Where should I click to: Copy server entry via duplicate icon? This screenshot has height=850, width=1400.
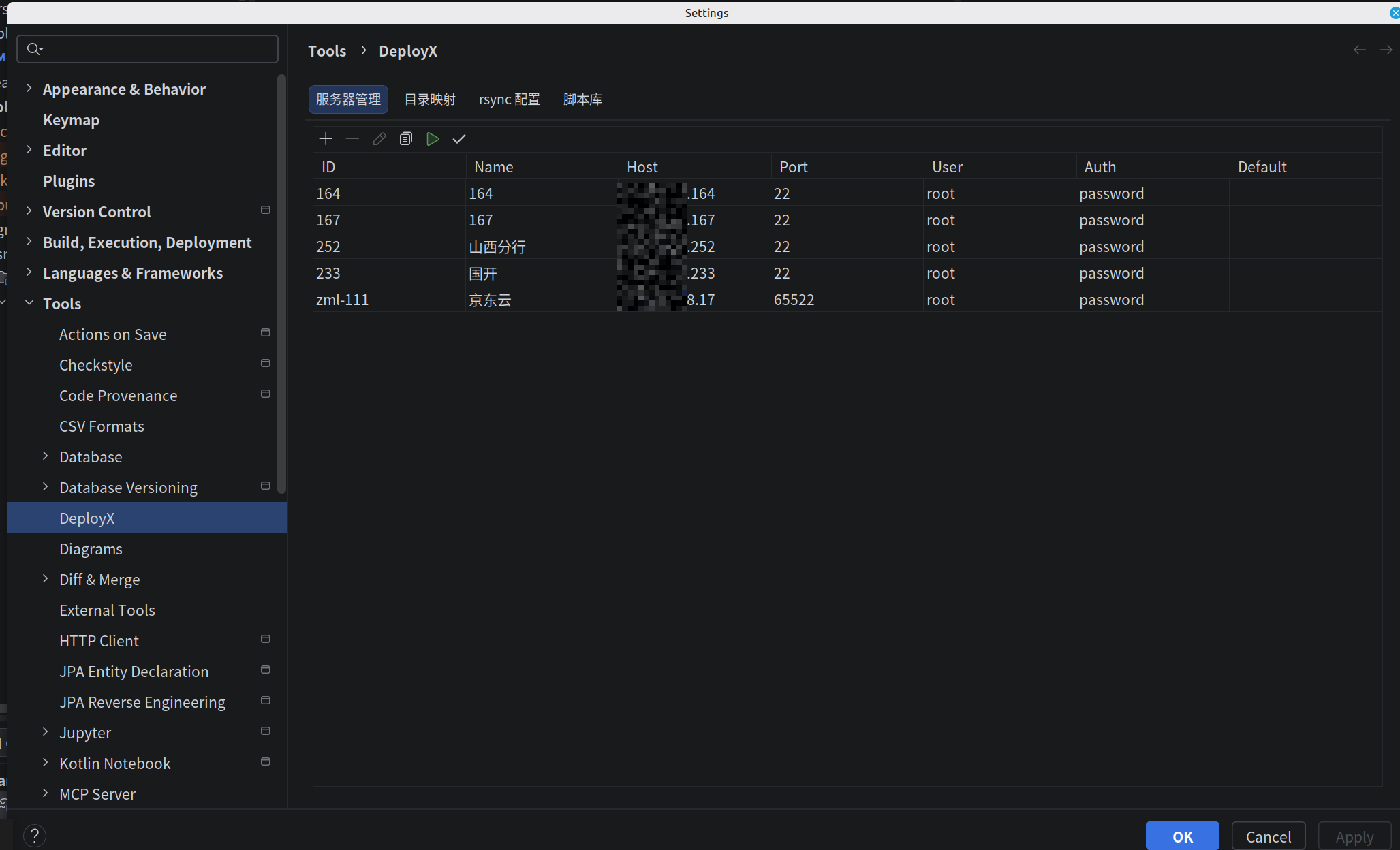406,139
